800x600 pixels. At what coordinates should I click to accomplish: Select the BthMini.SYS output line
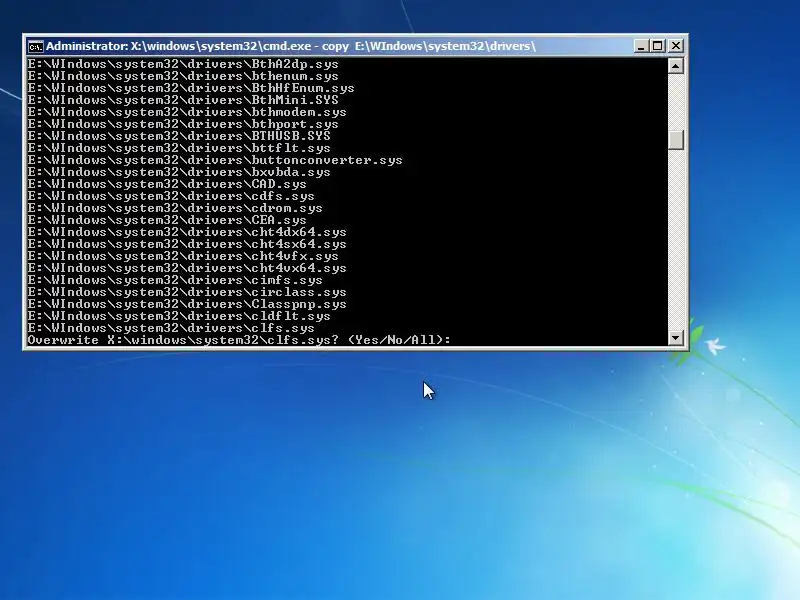pyautogui.click(x=183, y=100)
